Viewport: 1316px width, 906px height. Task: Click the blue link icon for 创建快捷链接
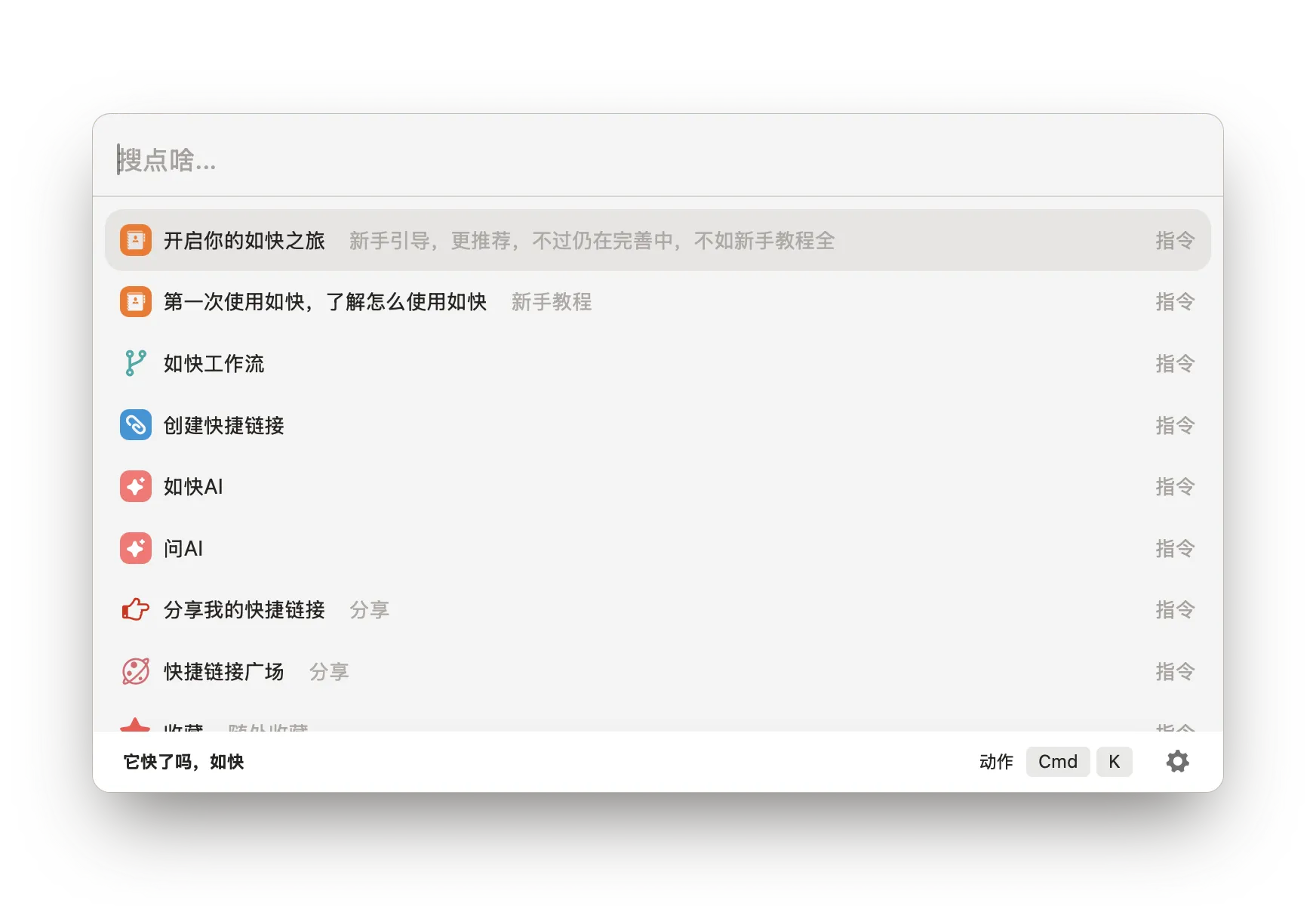(136, 425)
